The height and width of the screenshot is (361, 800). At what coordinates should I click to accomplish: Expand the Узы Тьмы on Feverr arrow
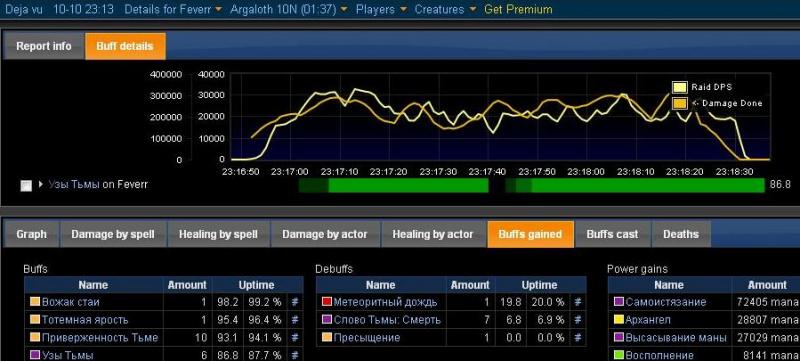pyautogui.click(x=41, y=184)
